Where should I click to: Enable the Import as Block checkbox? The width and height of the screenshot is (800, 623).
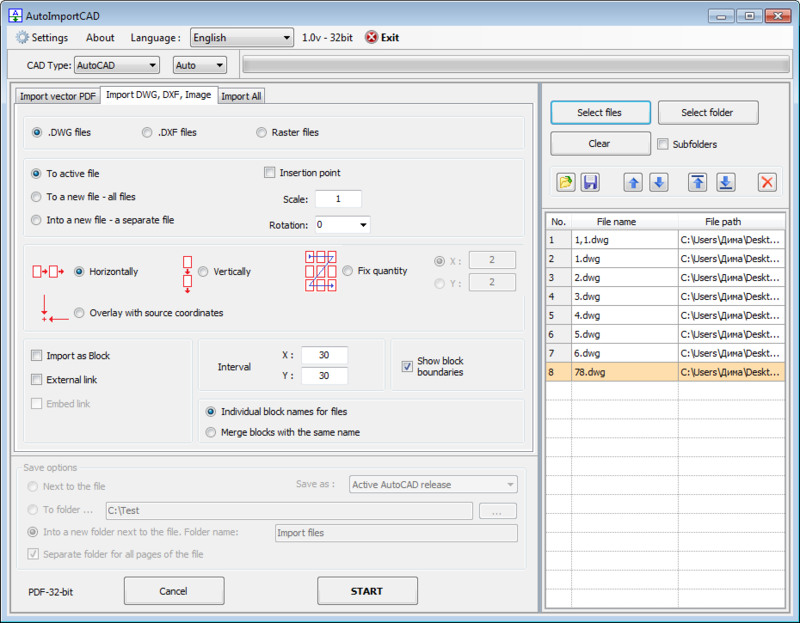pos(37,356)
